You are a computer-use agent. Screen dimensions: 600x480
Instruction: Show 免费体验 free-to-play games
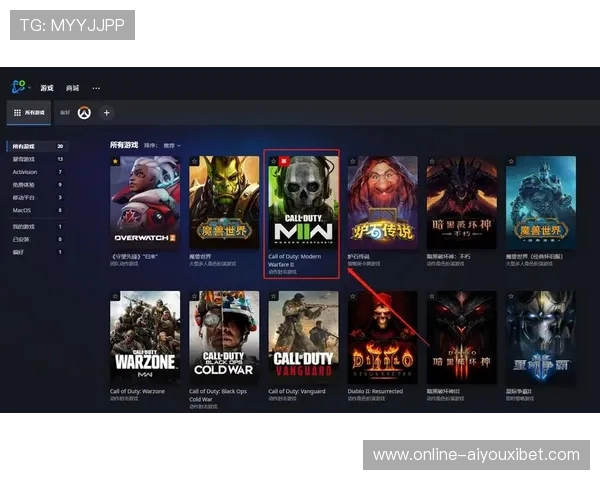[x=38, y=185]
